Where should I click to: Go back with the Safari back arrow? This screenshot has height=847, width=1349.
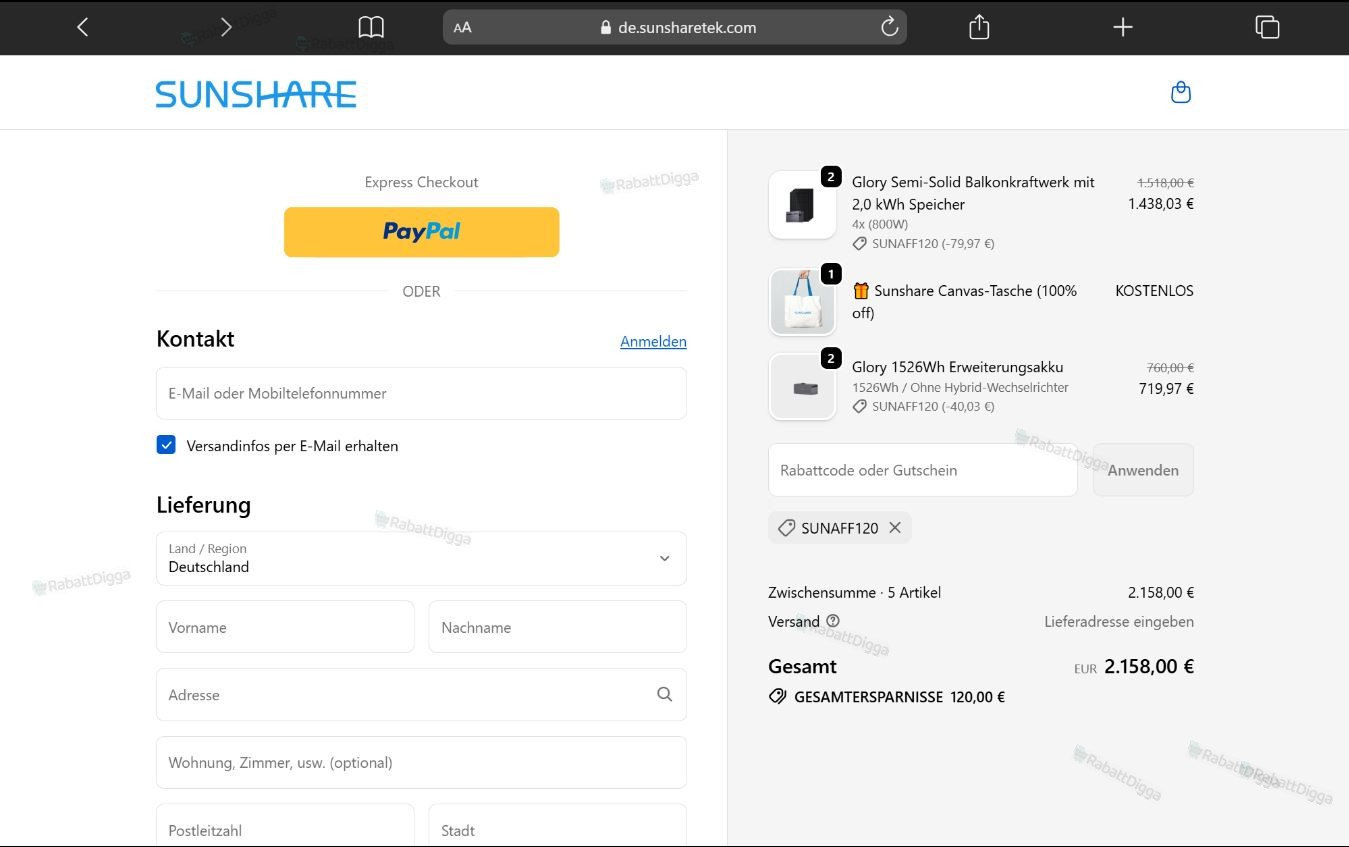click(83, 27)
